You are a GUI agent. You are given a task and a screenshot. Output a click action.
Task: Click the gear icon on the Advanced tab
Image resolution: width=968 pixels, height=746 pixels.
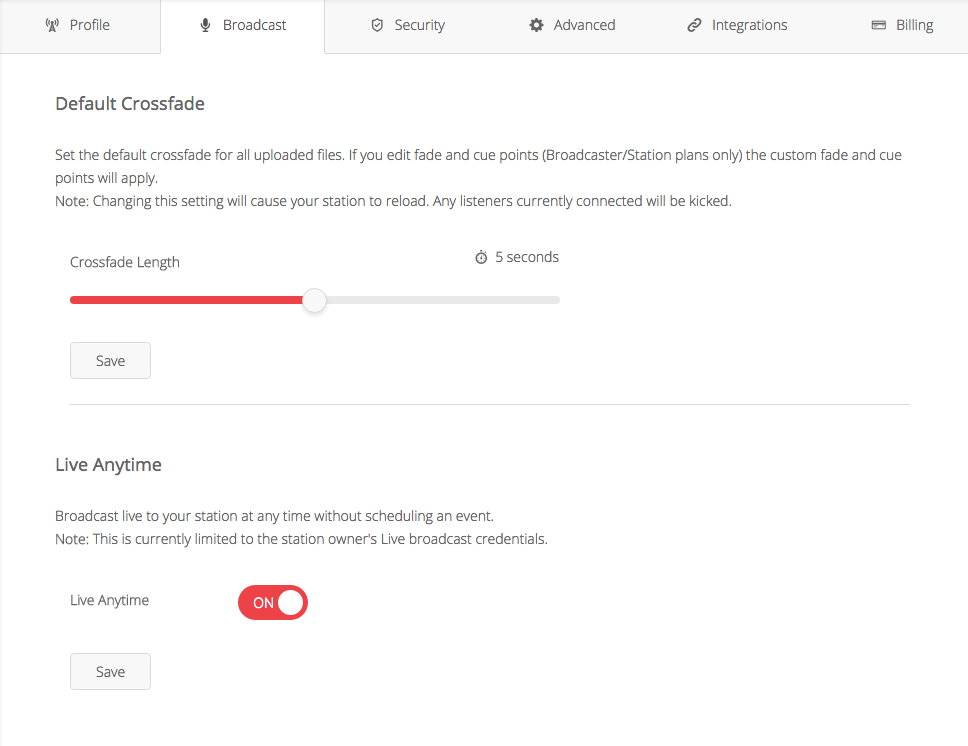tap(537, 25)
